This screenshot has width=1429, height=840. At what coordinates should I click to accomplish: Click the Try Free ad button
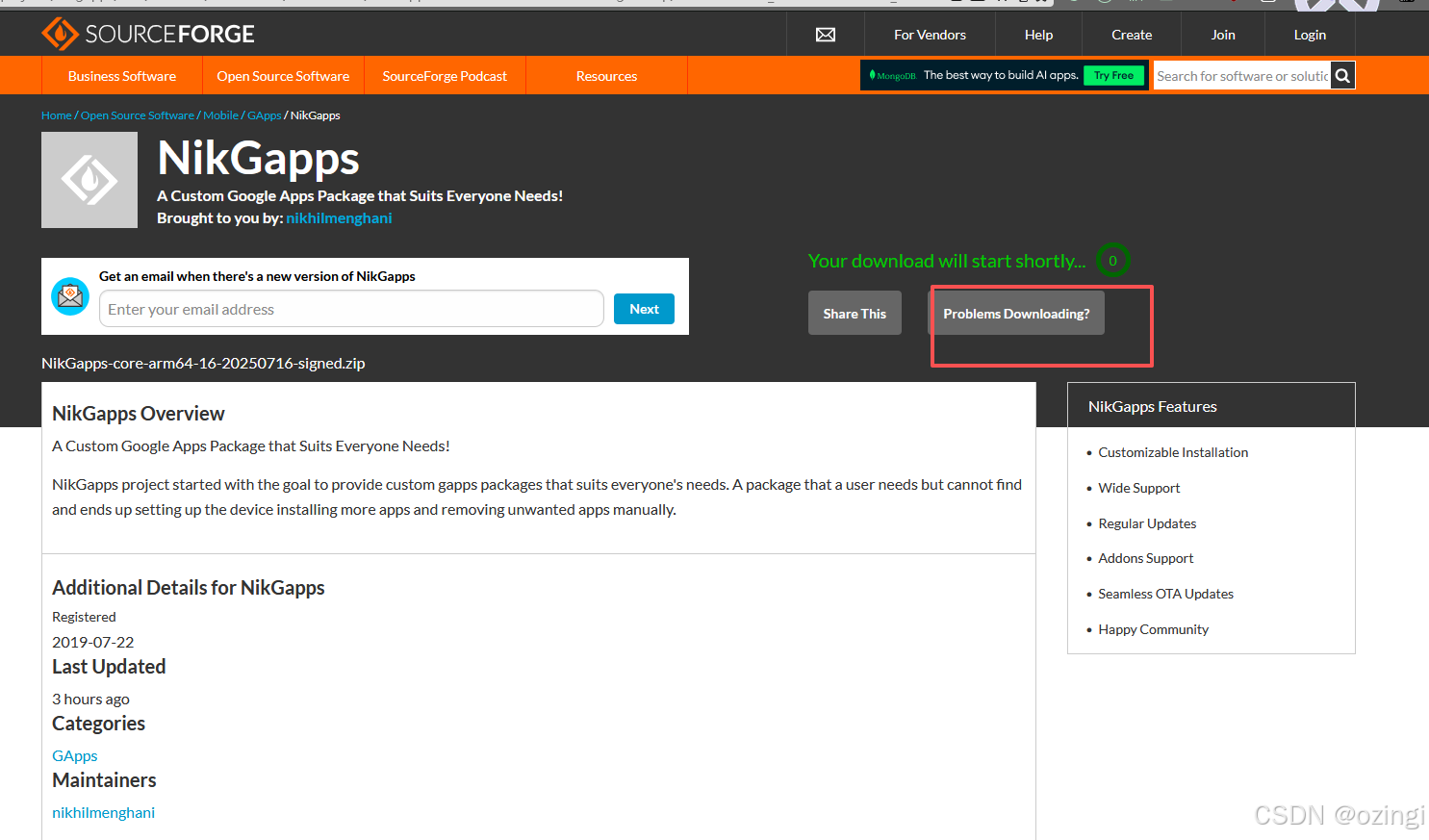(x=1113, y=75)
